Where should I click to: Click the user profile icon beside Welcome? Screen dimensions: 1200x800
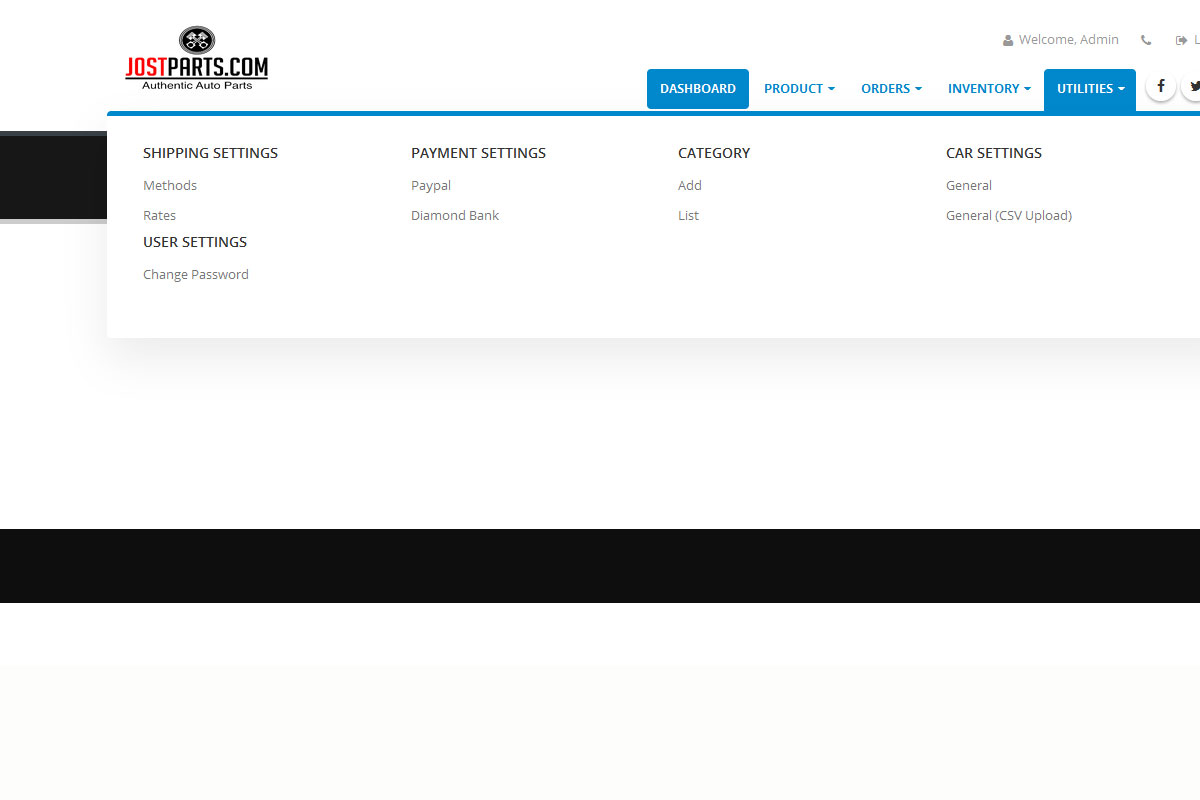pyautogui.click(x=1008, y=41)
